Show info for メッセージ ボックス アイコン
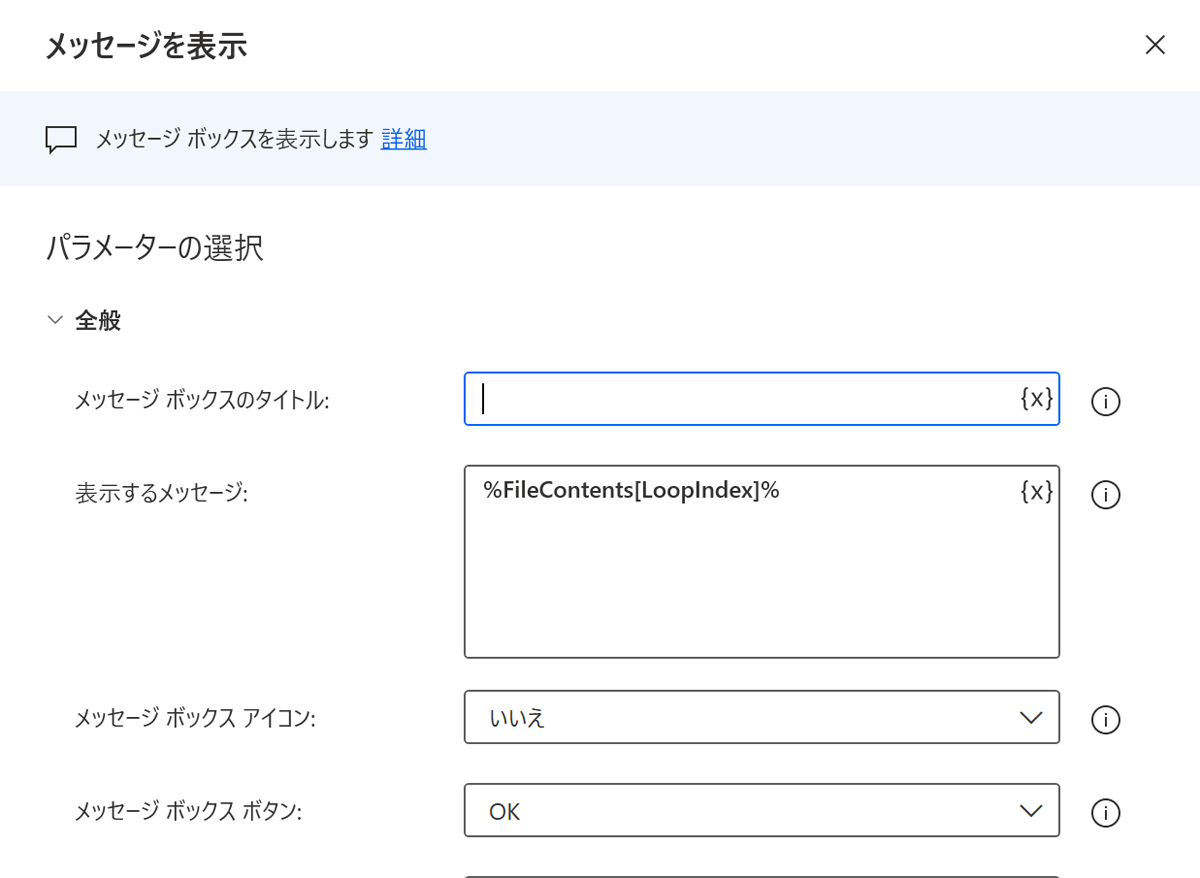The image size is (1200, 878). pos(1105,719)
